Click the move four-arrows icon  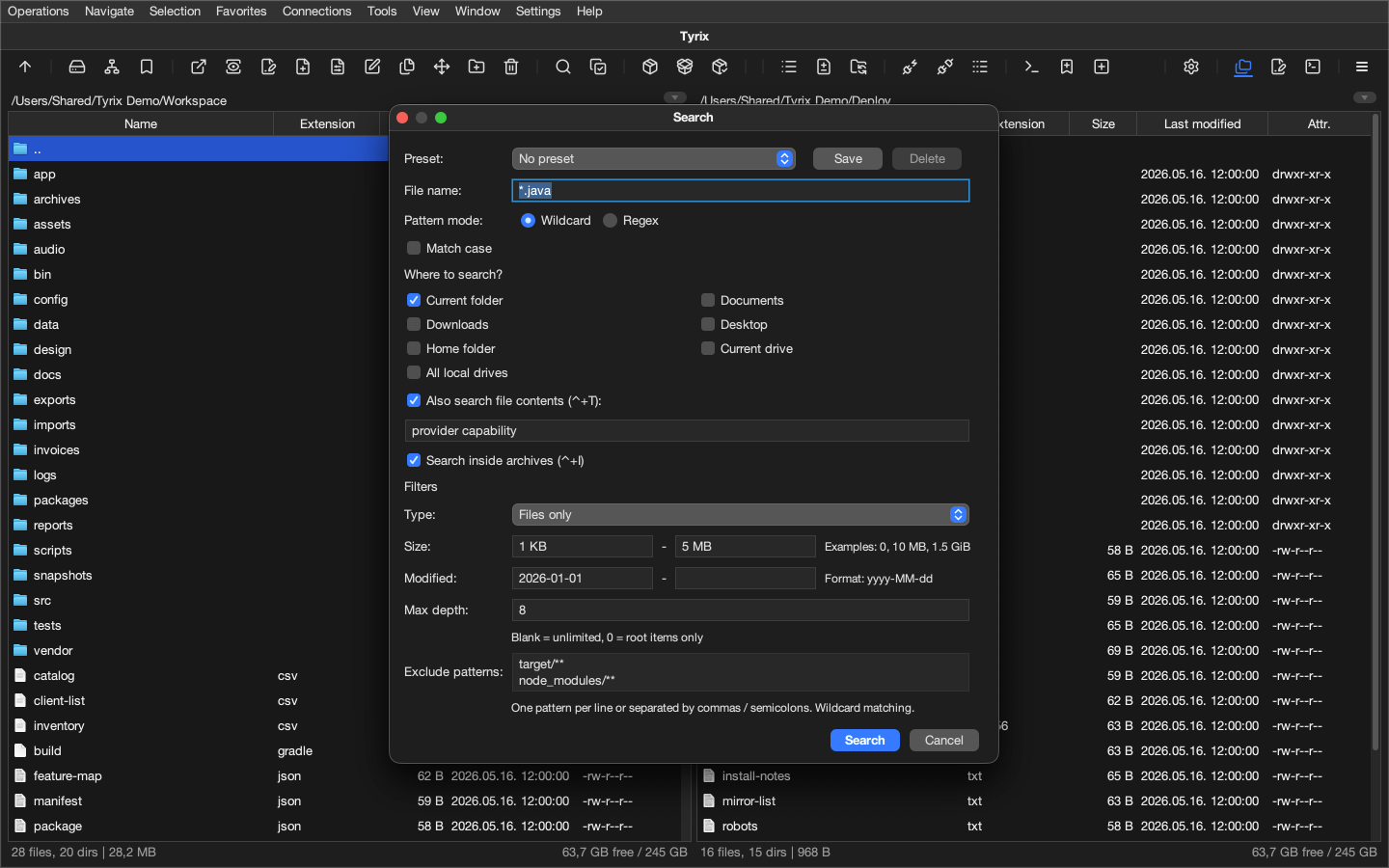click(x=442, y=67)
